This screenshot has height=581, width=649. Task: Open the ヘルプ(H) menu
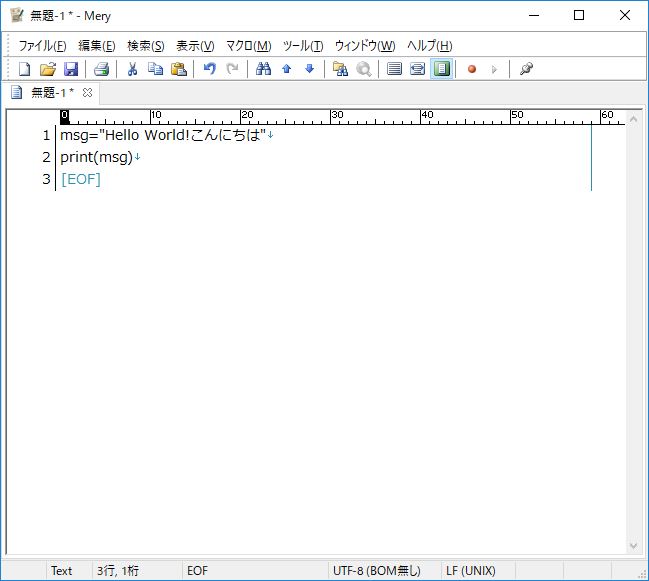(430, 46)
